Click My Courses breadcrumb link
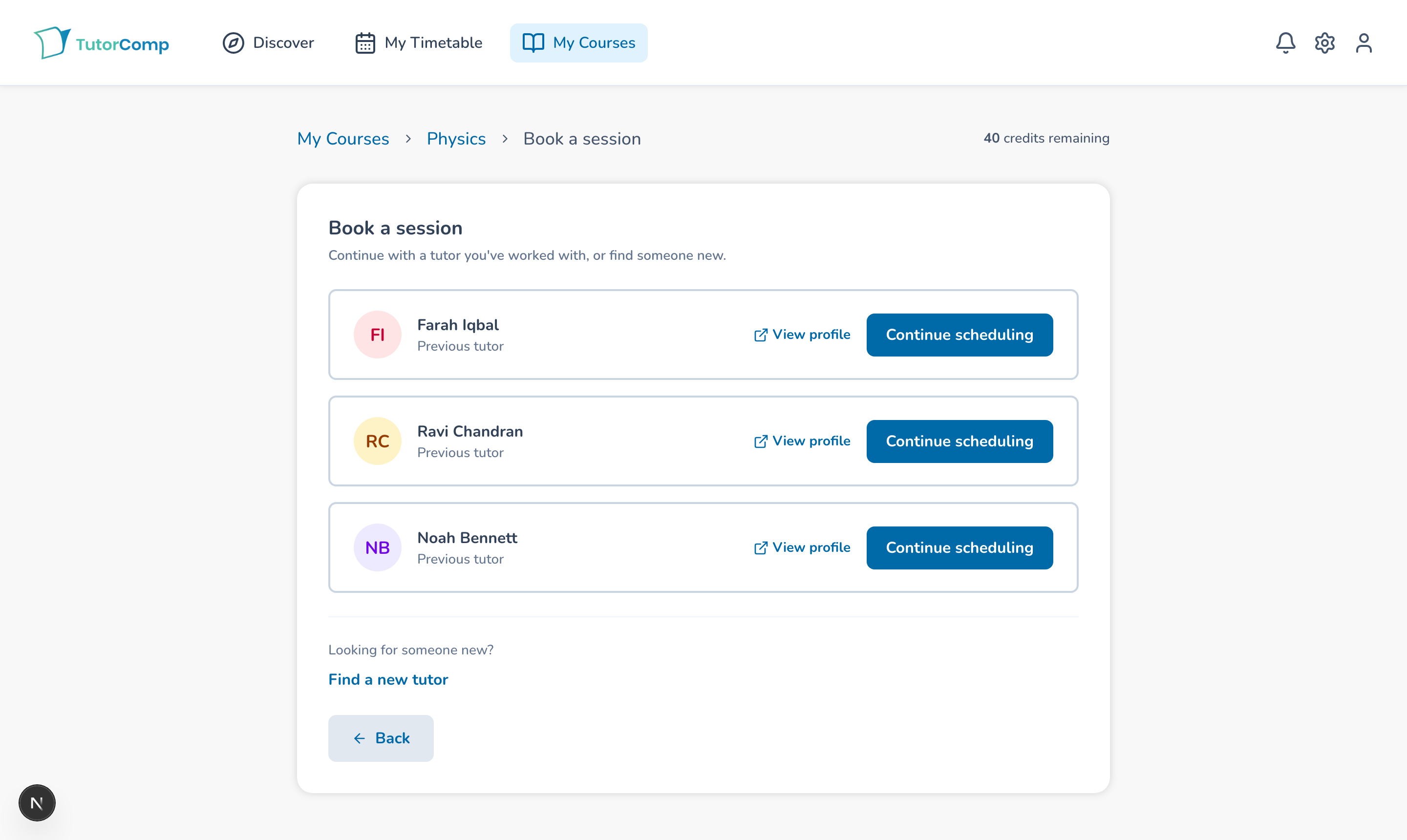 343,139
